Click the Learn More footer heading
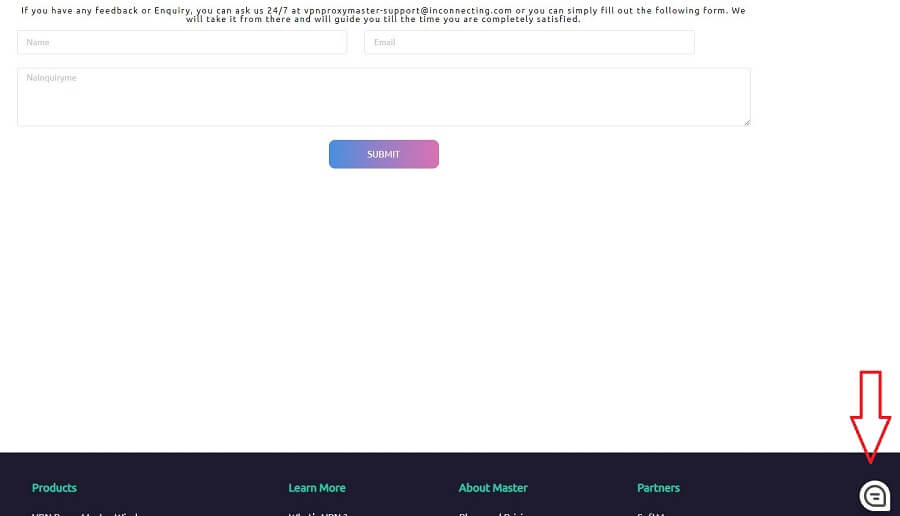The height and width of the screenshot is (516, 900). (x=317, y=488)
